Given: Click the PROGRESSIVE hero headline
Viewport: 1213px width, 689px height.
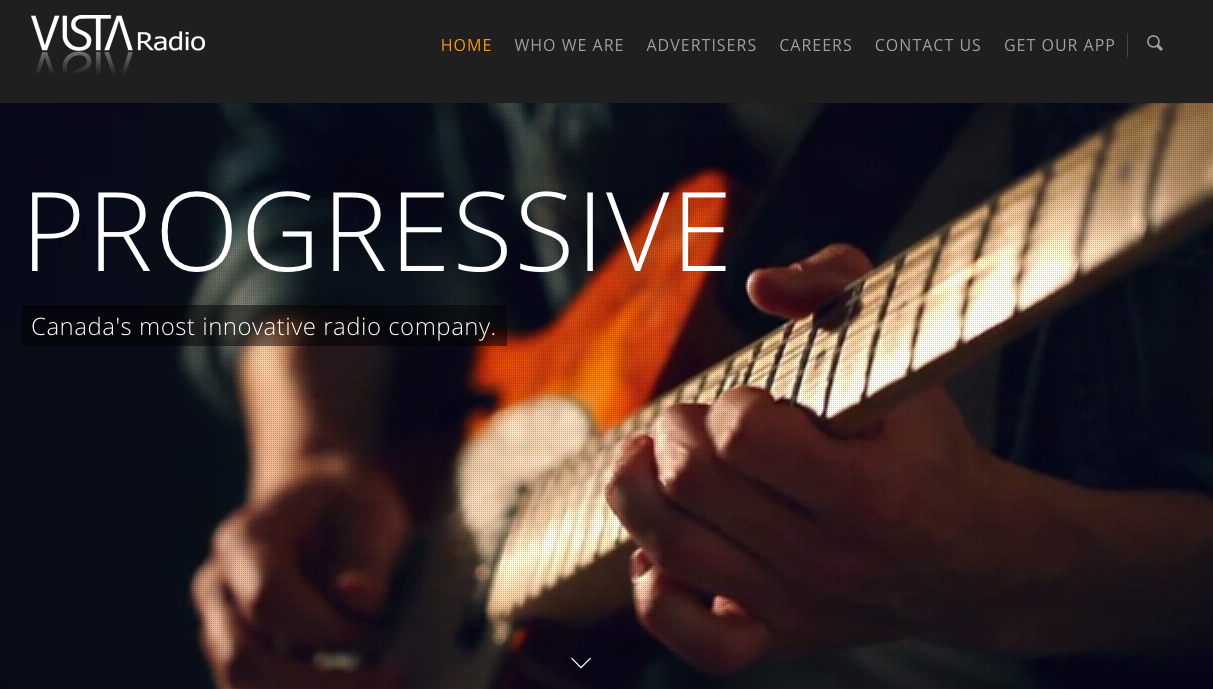Looking at the screenshot, I should point(377,231).
